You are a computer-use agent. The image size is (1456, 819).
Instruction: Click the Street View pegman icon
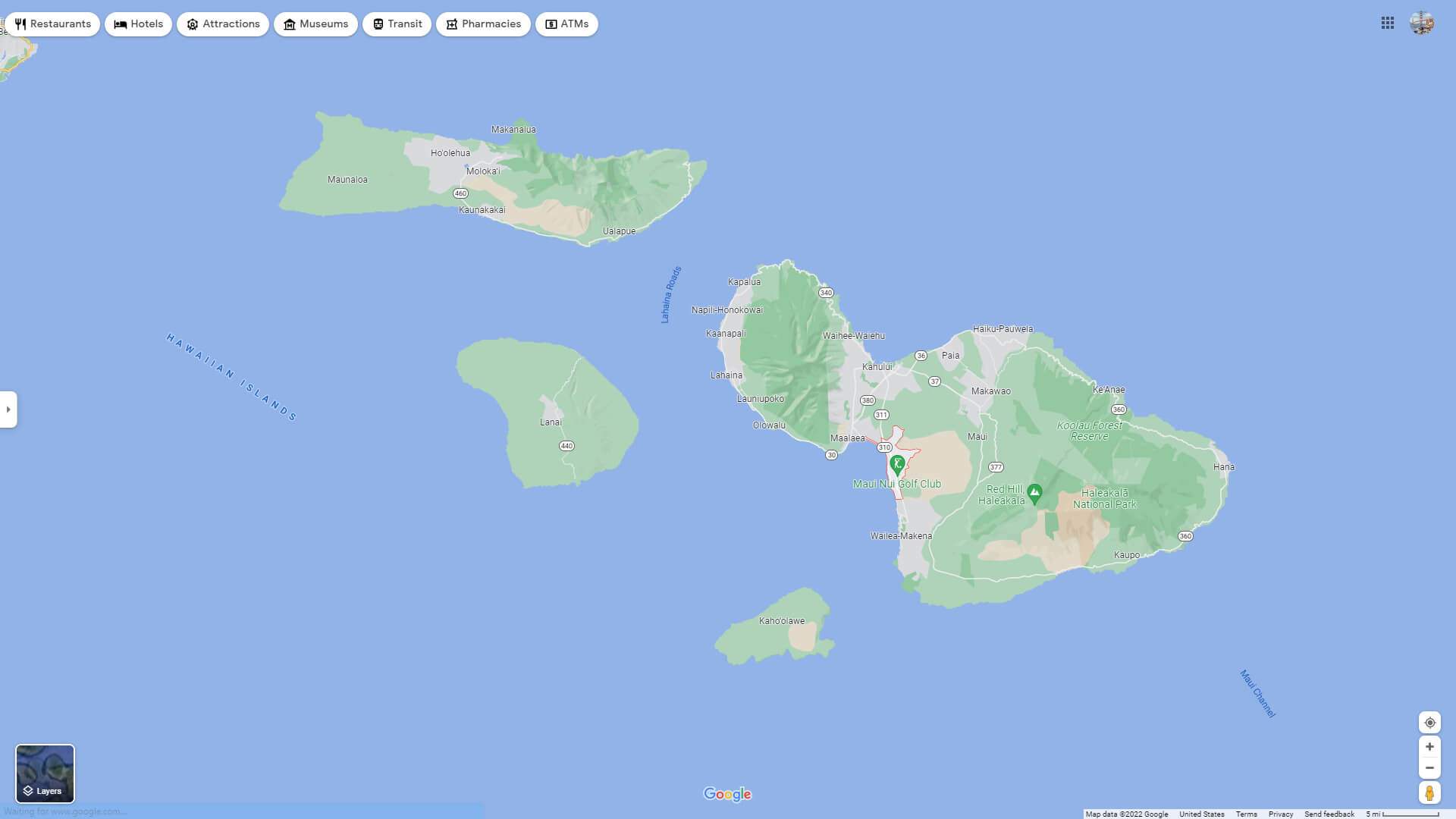click(1429, 793)
